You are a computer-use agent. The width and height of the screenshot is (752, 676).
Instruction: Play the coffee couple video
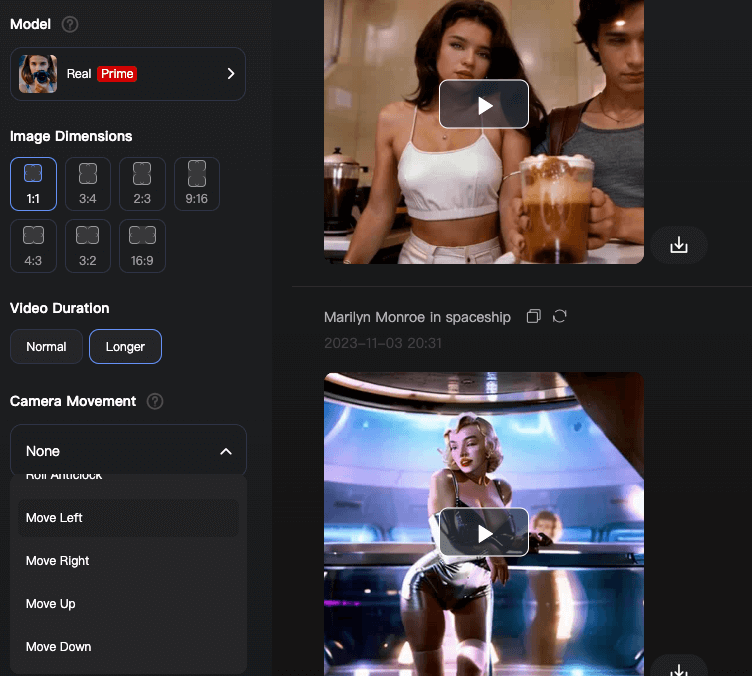pos(484,104)
